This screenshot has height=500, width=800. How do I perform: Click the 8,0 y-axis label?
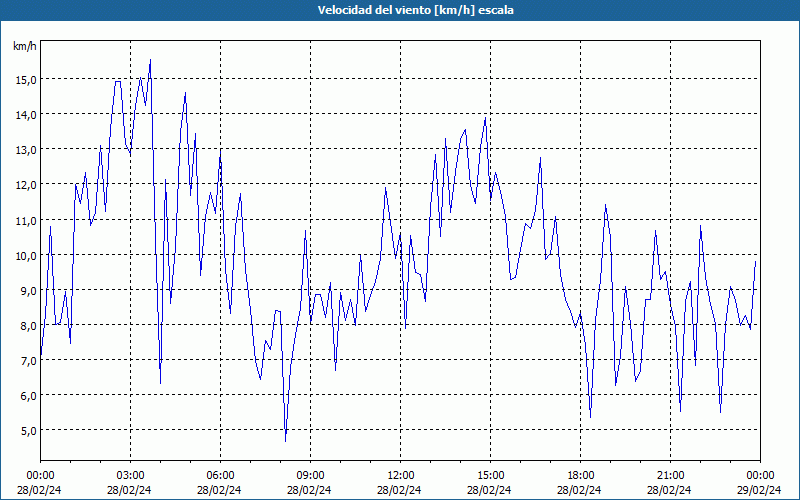pyautogui.click(x=28, y=326)
